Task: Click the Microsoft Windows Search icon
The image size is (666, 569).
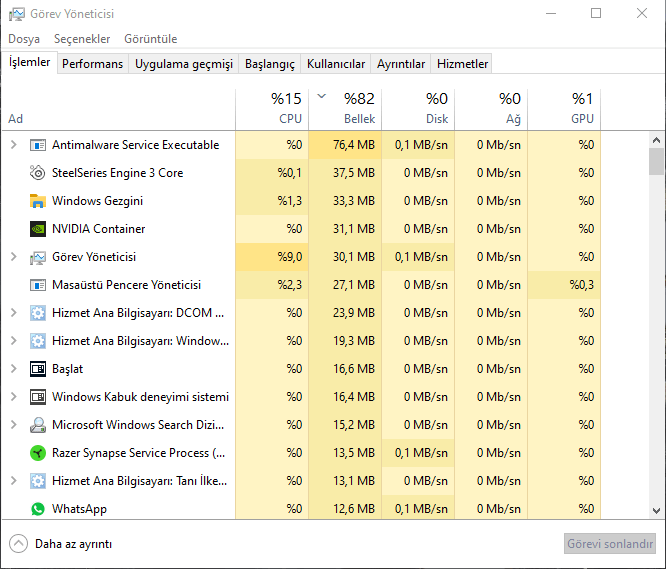Action: [x=39, y=425]
